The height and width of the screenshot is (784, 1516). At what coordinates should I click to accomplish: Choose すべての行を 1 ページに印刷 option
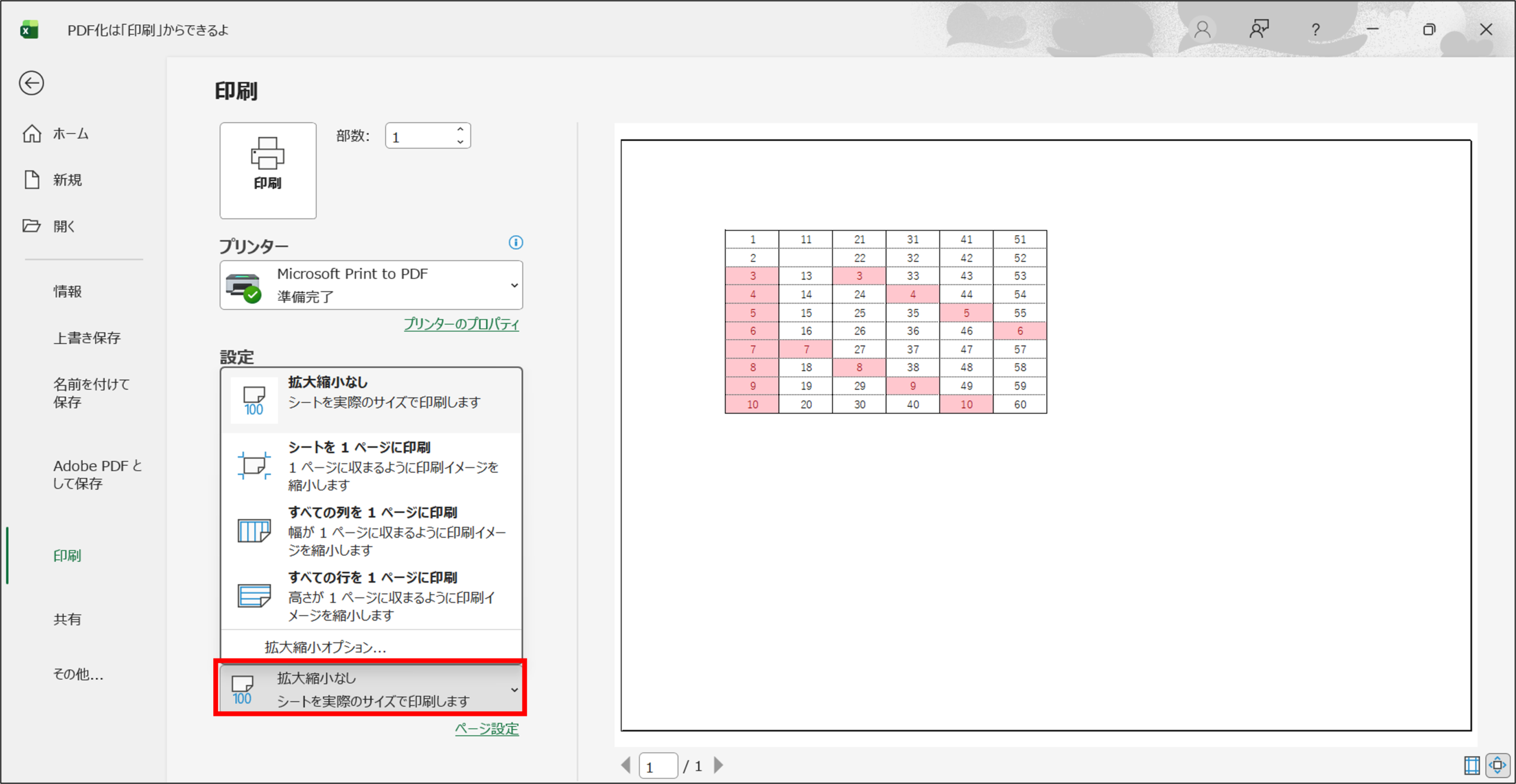pos(371,596)
